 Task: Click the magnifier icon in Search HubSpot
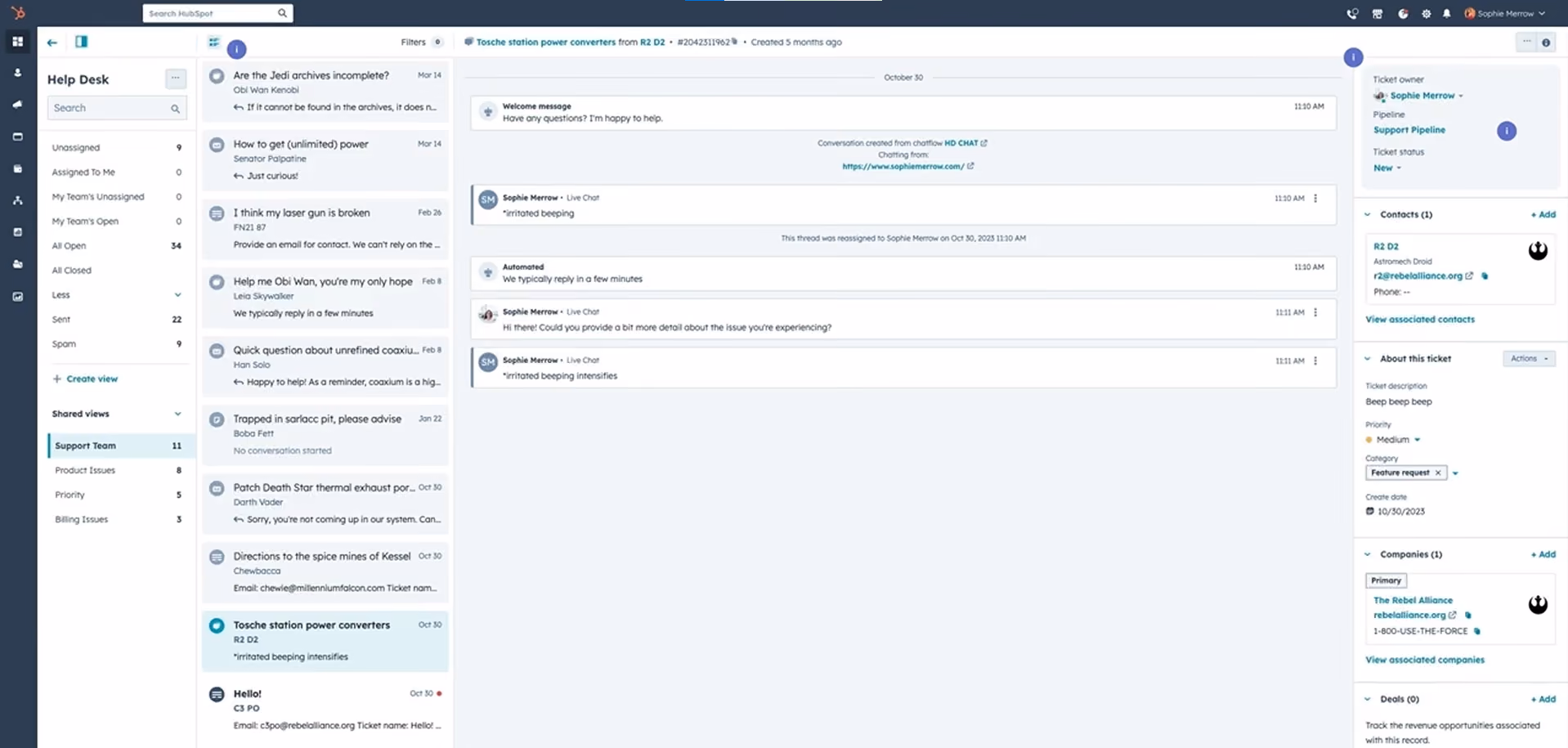pyautogui.click(x=282, y=13)
